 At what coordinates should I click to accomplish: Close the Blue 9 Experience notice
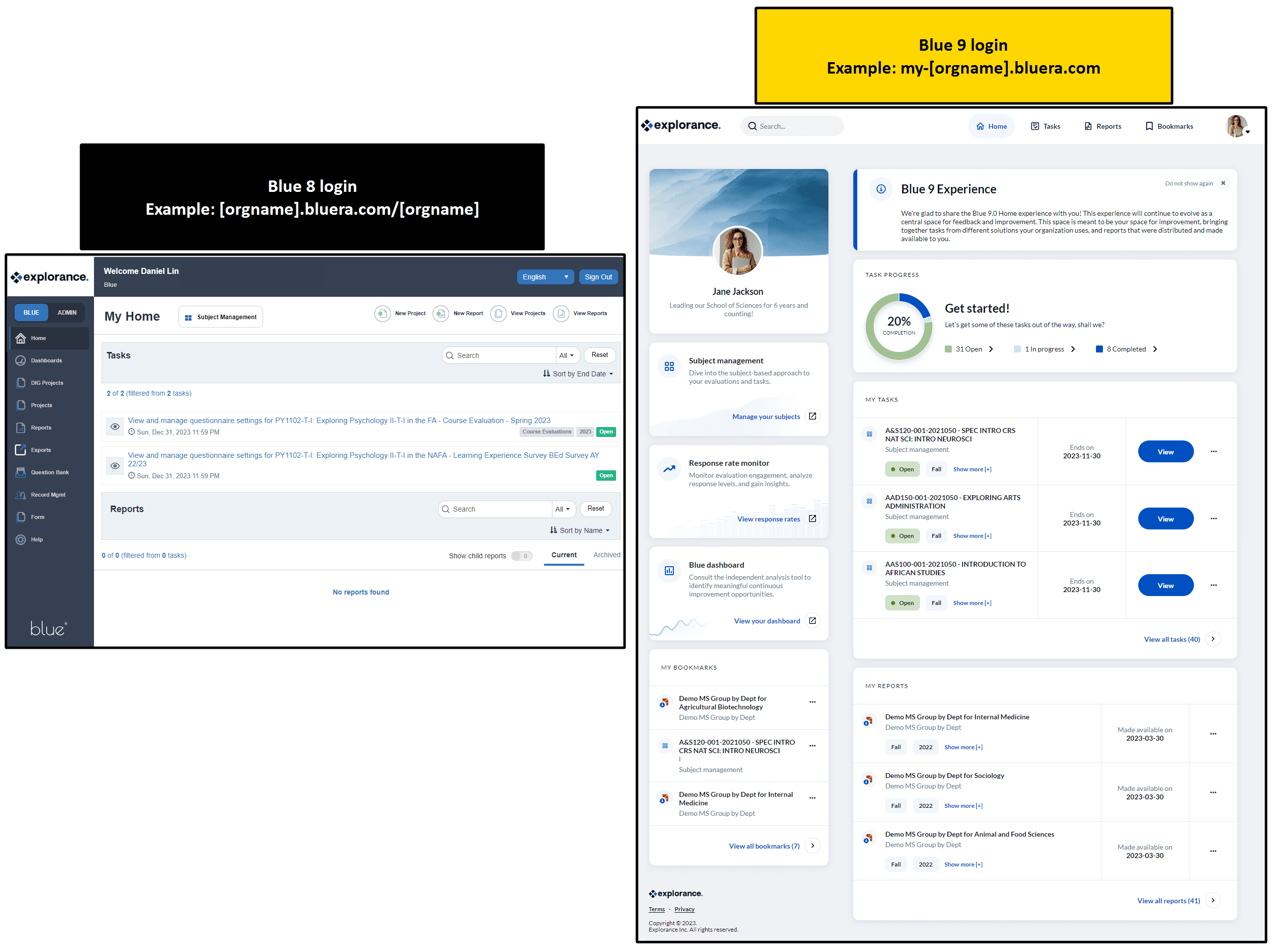pyautogui.click(x=1223, y=183)
